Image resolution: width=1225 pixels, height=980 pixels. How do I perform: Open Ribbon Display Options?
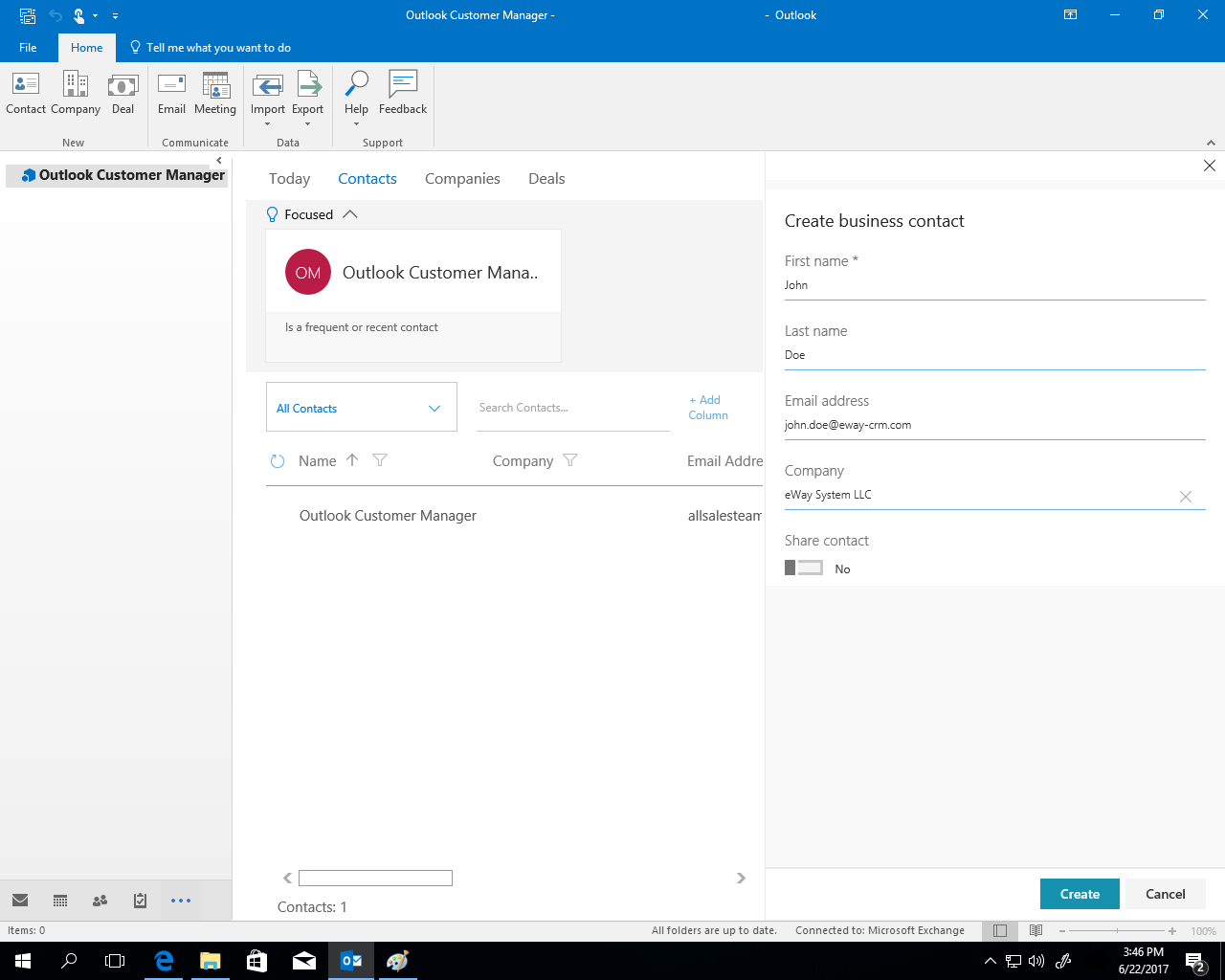tap(1071, 15)
